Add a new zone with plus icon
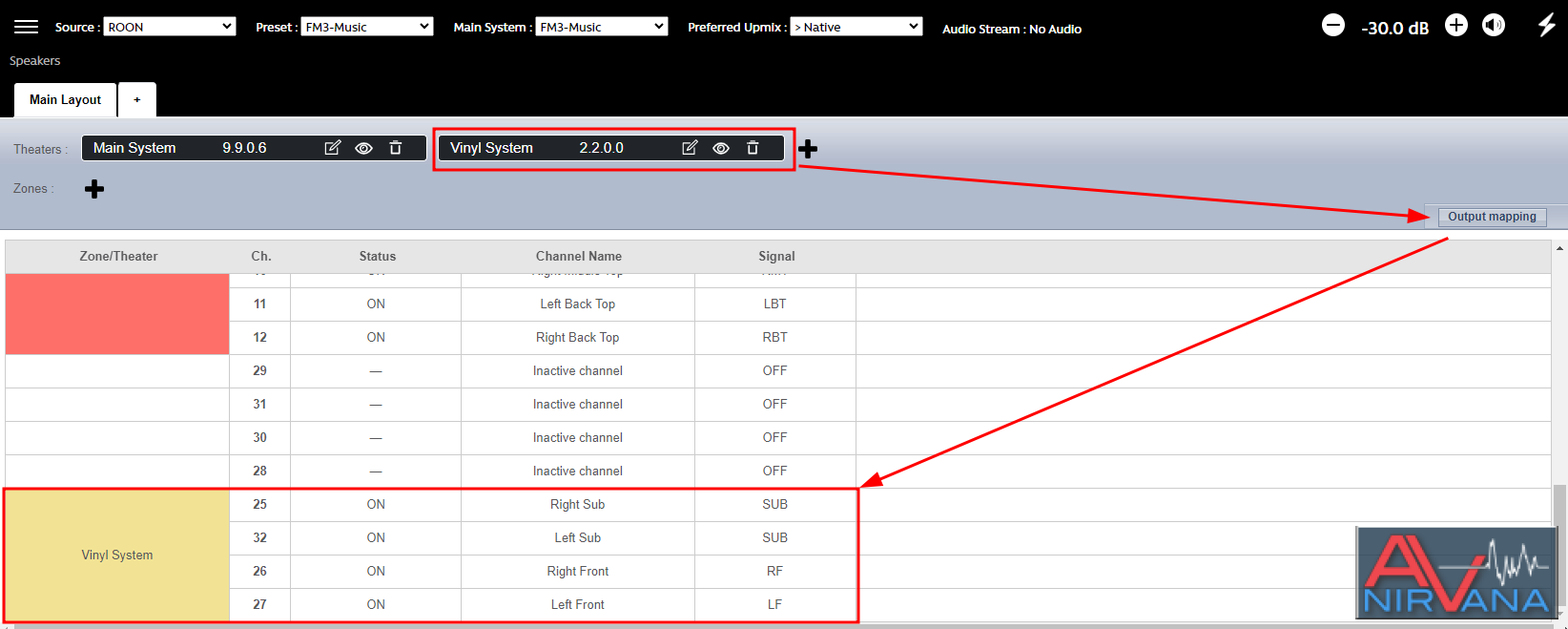Viewport: 1568px width, 629px height. coord(94,189)
